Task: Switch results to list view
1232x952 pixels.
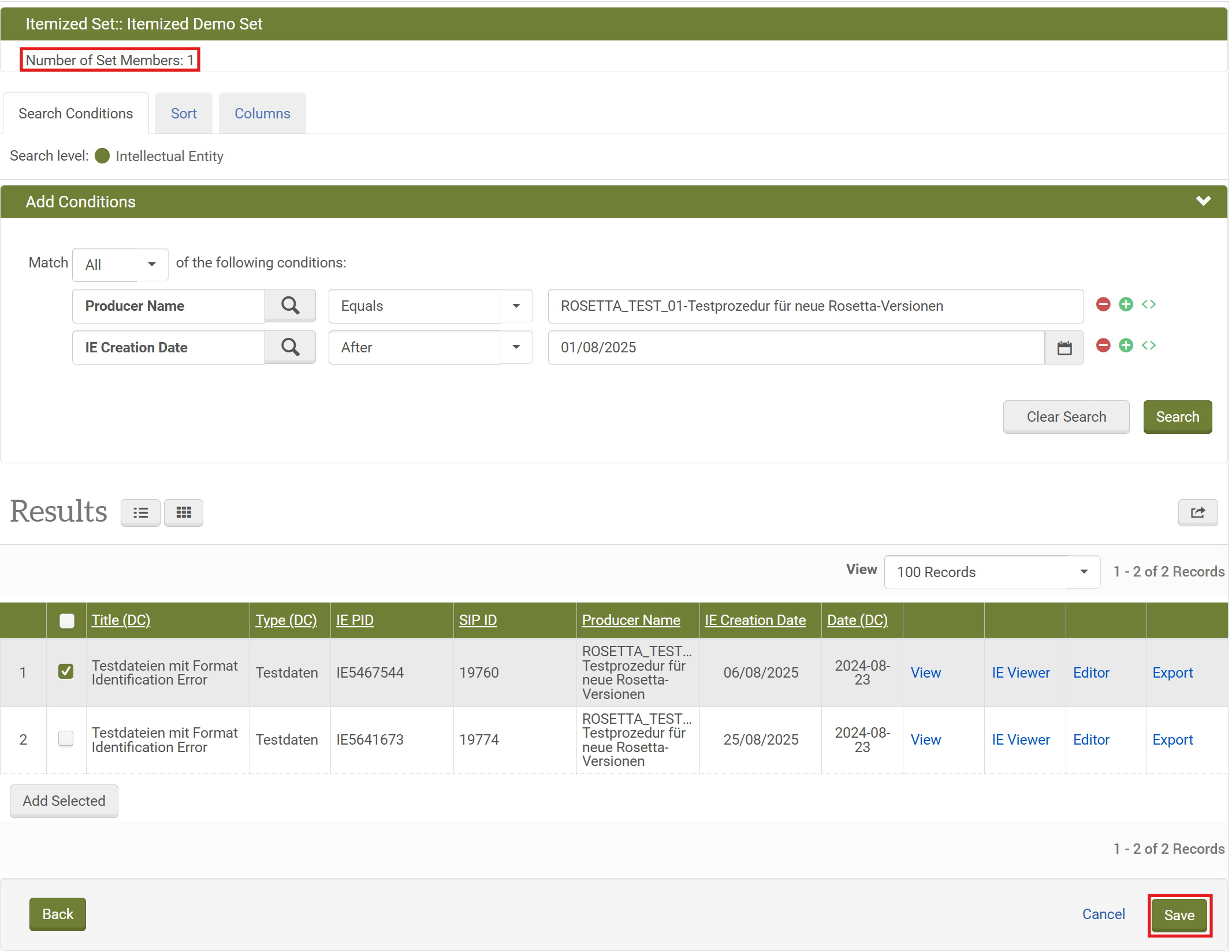Action: [140, 512]
